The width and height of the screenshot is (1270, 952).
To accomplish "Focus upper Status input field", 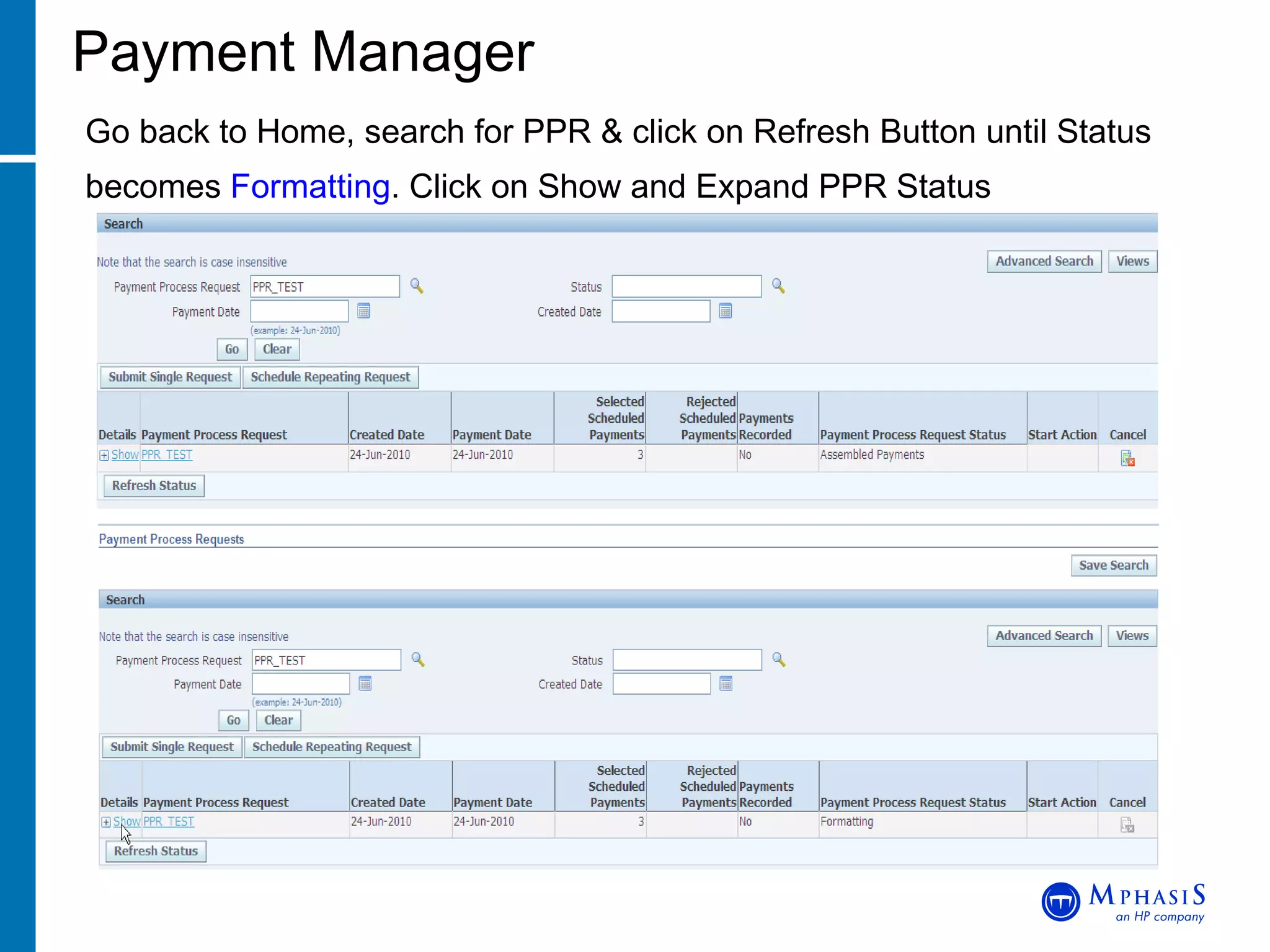I will (x=686, y=286).
